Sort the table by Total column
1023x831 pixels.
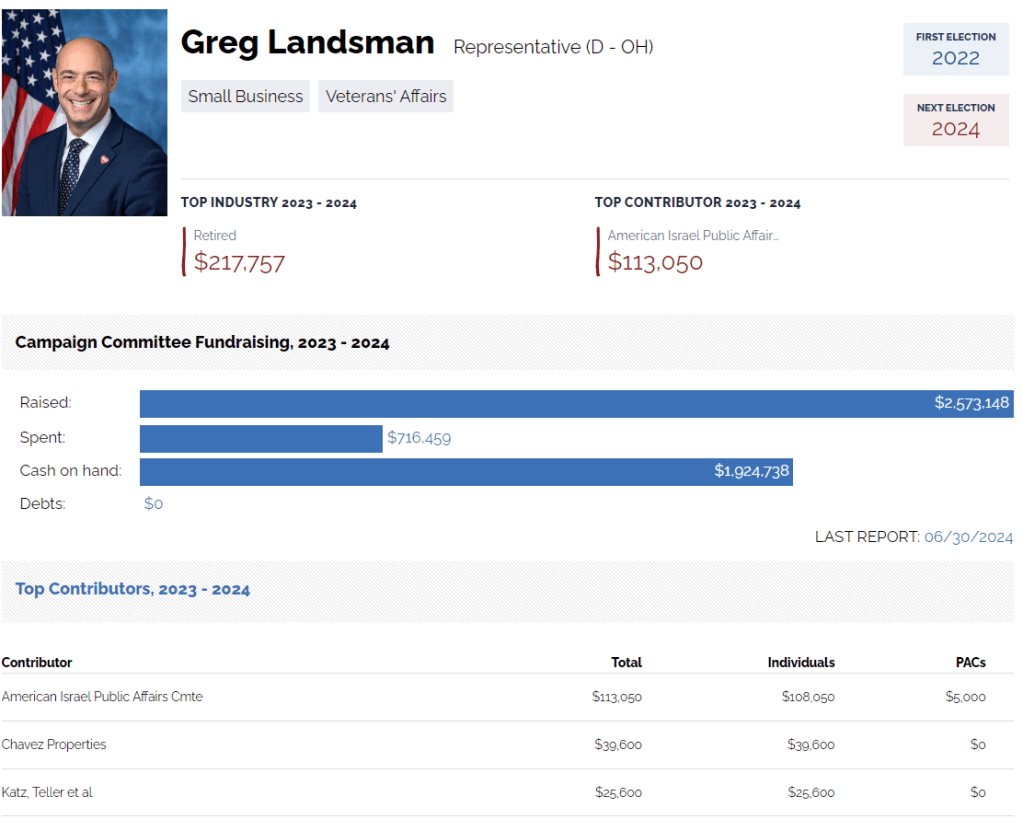626,662
